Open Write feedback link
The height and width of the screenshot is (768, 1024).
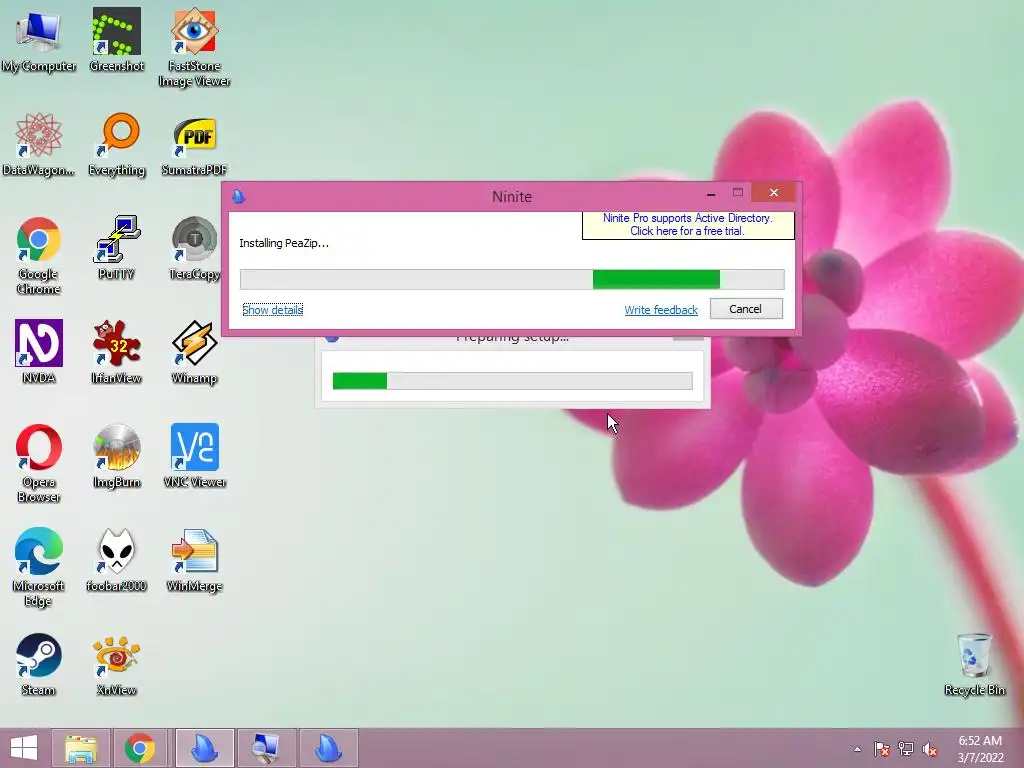(661, 310)
